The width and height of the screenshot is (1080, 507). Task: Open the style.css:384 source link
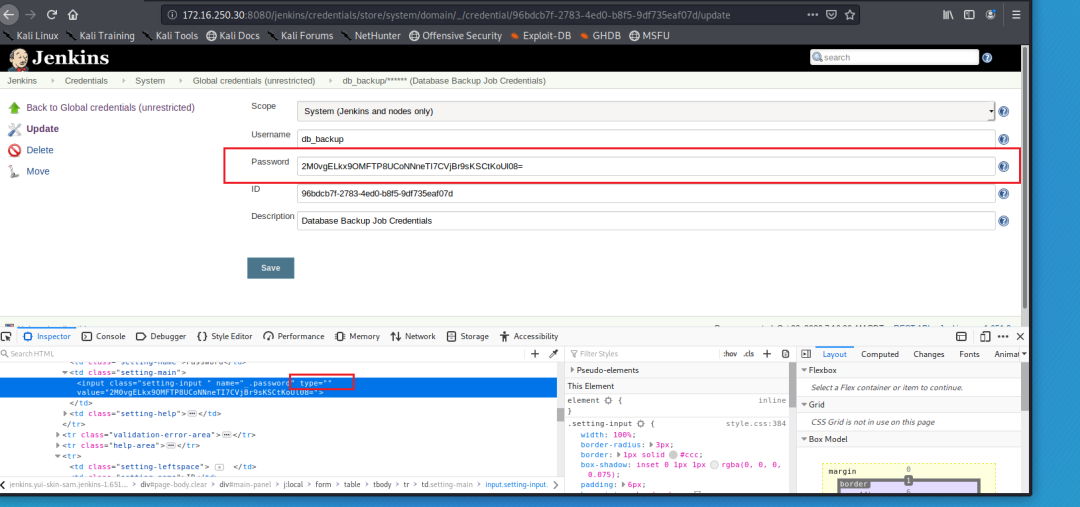click(756, 424)
